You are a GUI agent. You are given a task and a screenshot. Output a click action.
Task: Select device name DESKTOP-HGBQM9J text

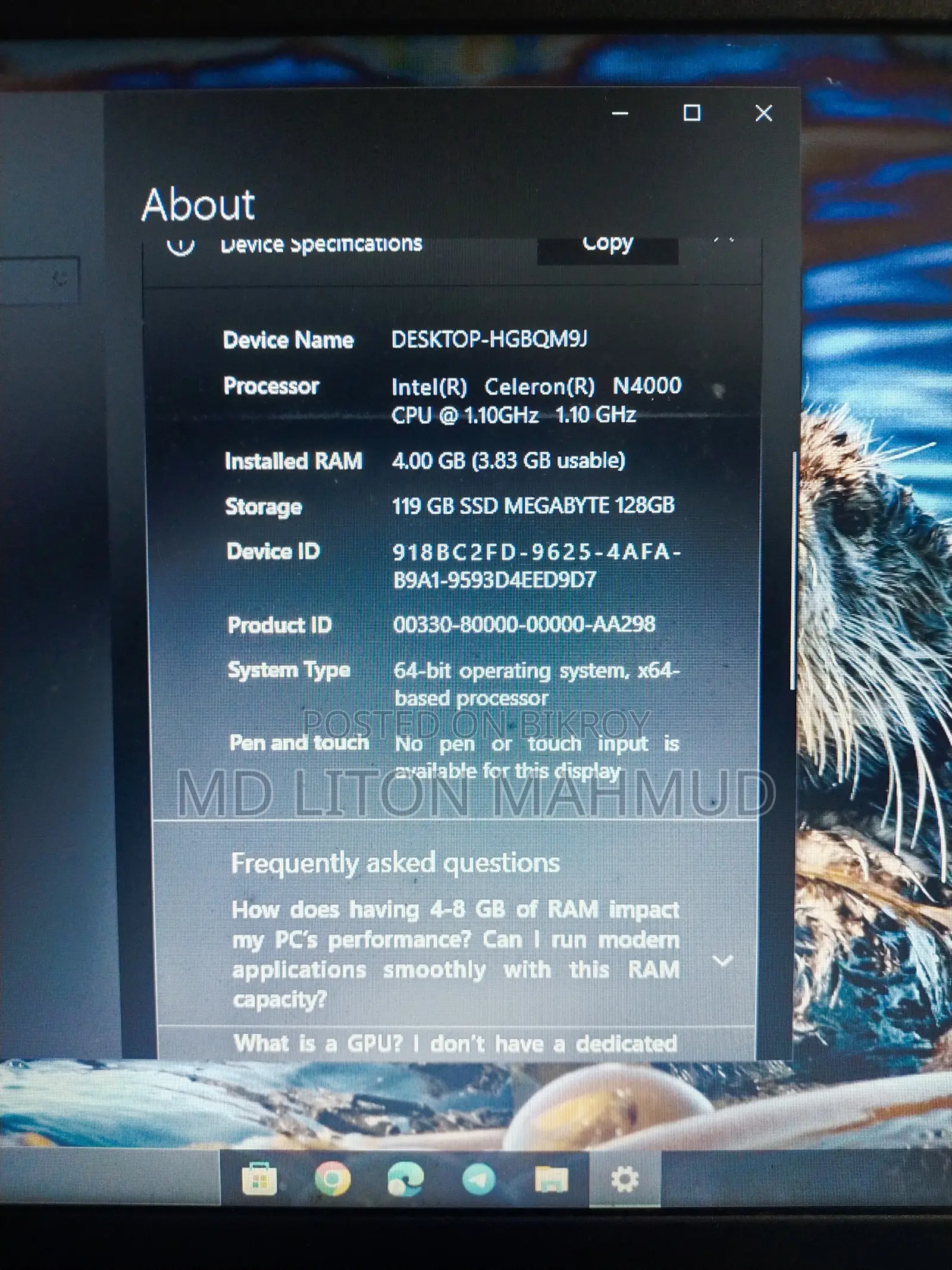[489, 339]
